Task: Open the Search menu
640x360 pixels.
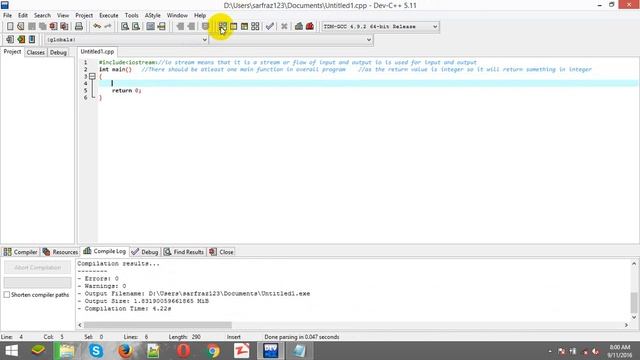Action: click(x=42, y=16)
